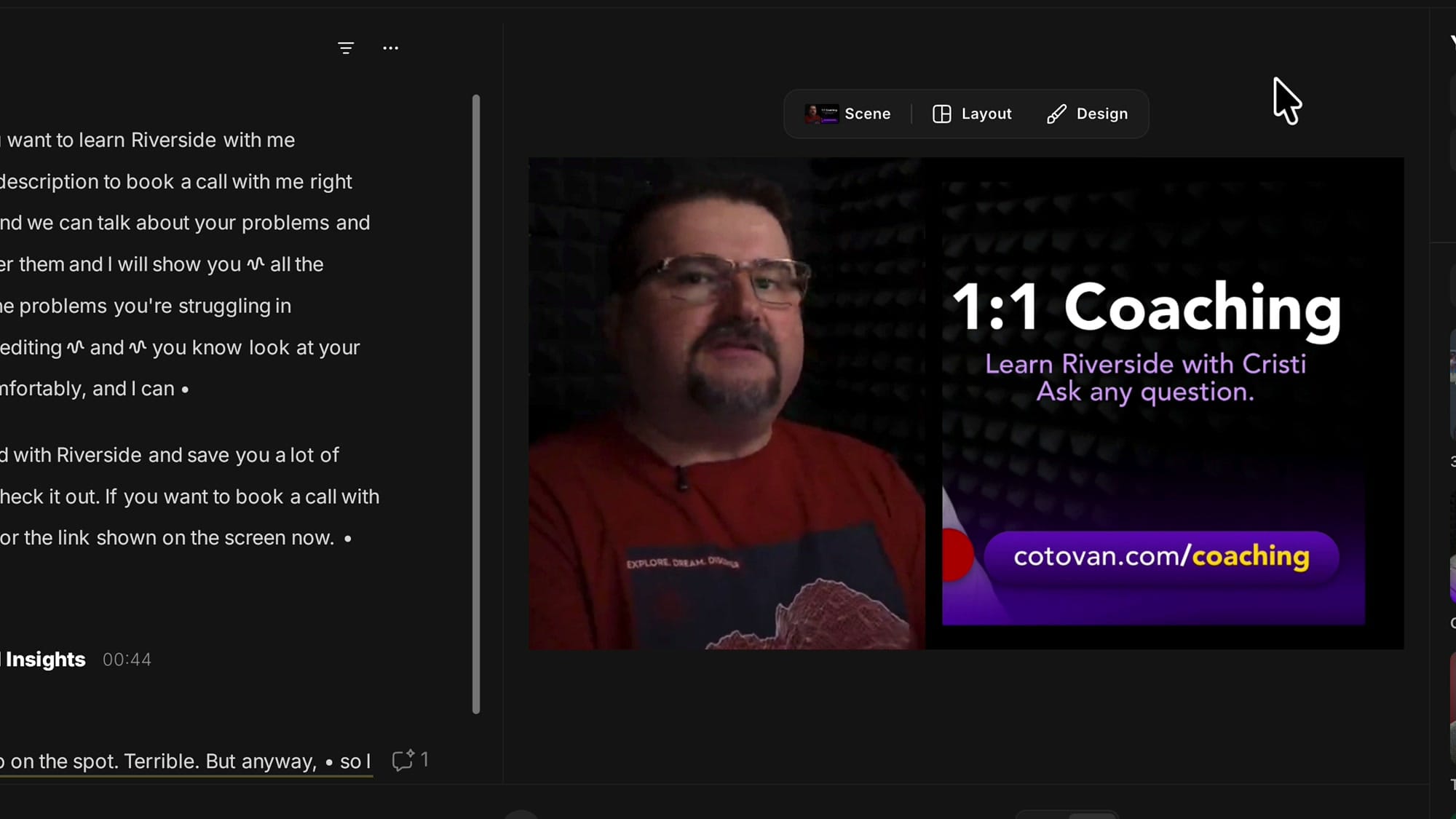Select the pause dot after "and I can"
Screen dimensions: 1456x819
tap(185, 389)
